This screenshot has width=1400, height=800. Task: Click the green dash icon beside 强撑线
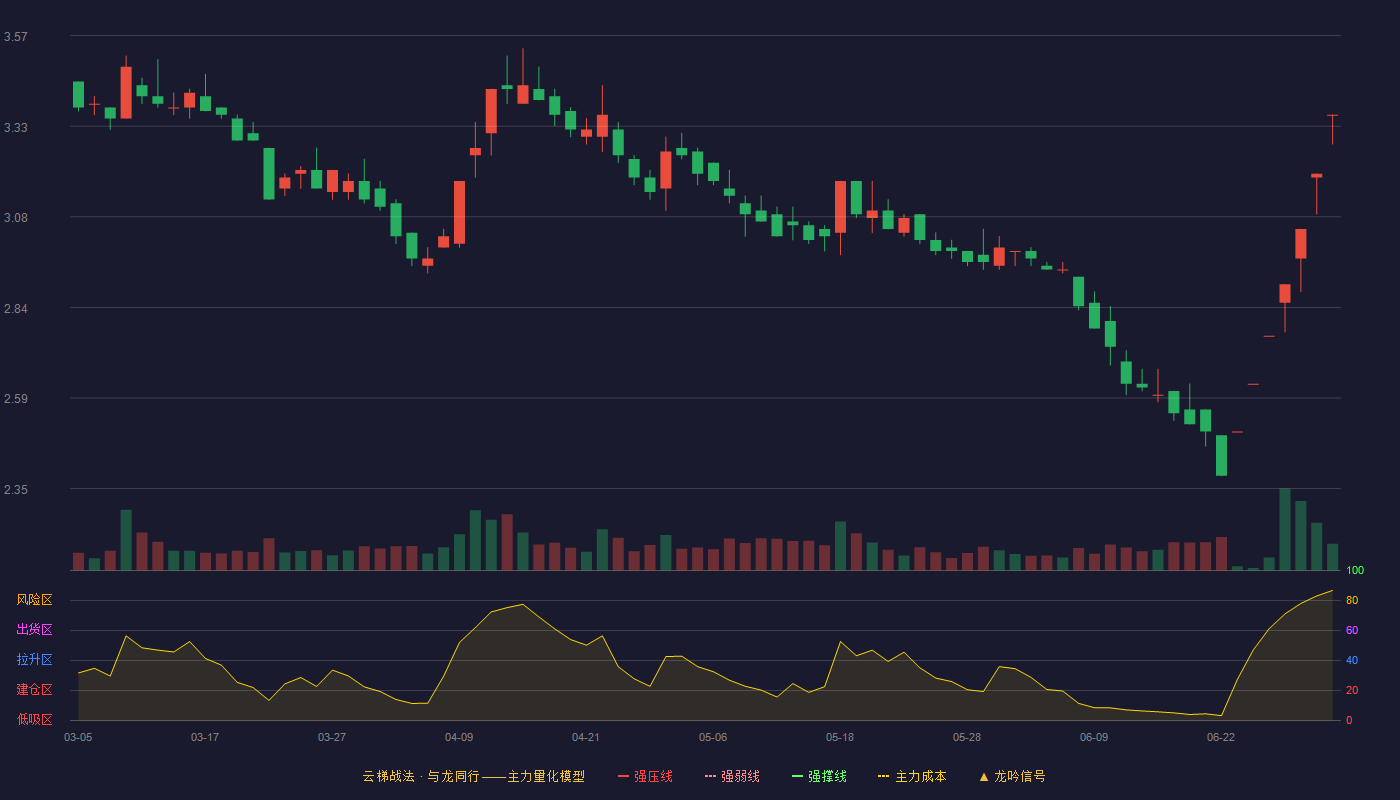tap(797, 776)
